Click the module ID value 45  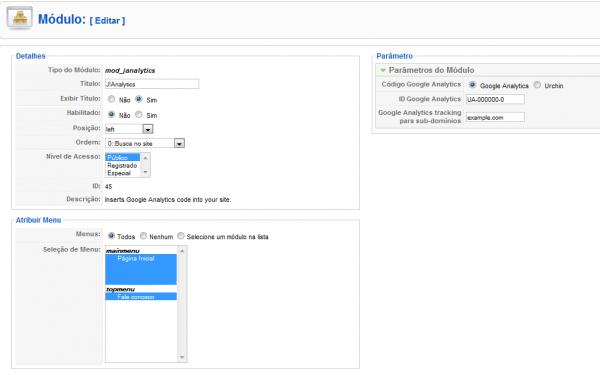[109, 187]
